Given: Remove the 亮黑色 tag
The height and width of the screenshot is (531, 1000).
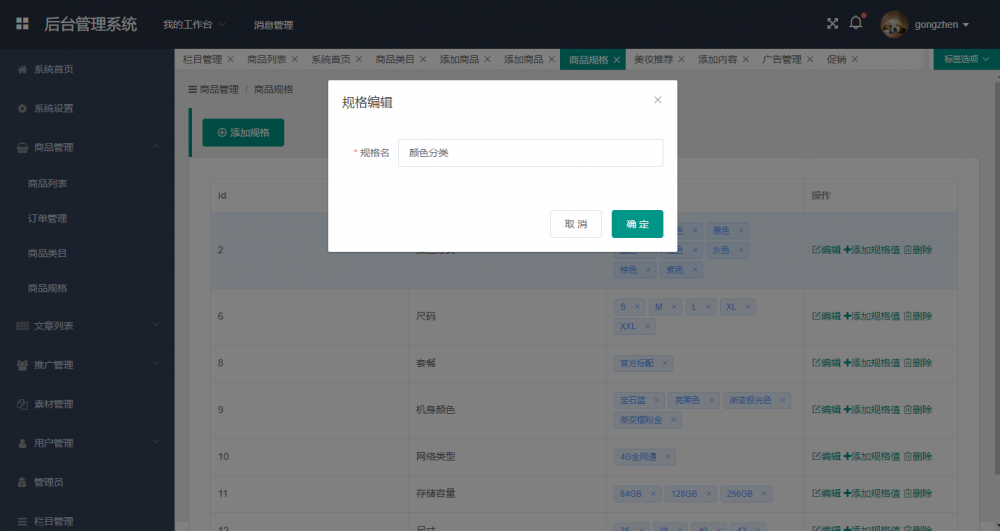Looking at the screenshot, I should click(711, 400).
